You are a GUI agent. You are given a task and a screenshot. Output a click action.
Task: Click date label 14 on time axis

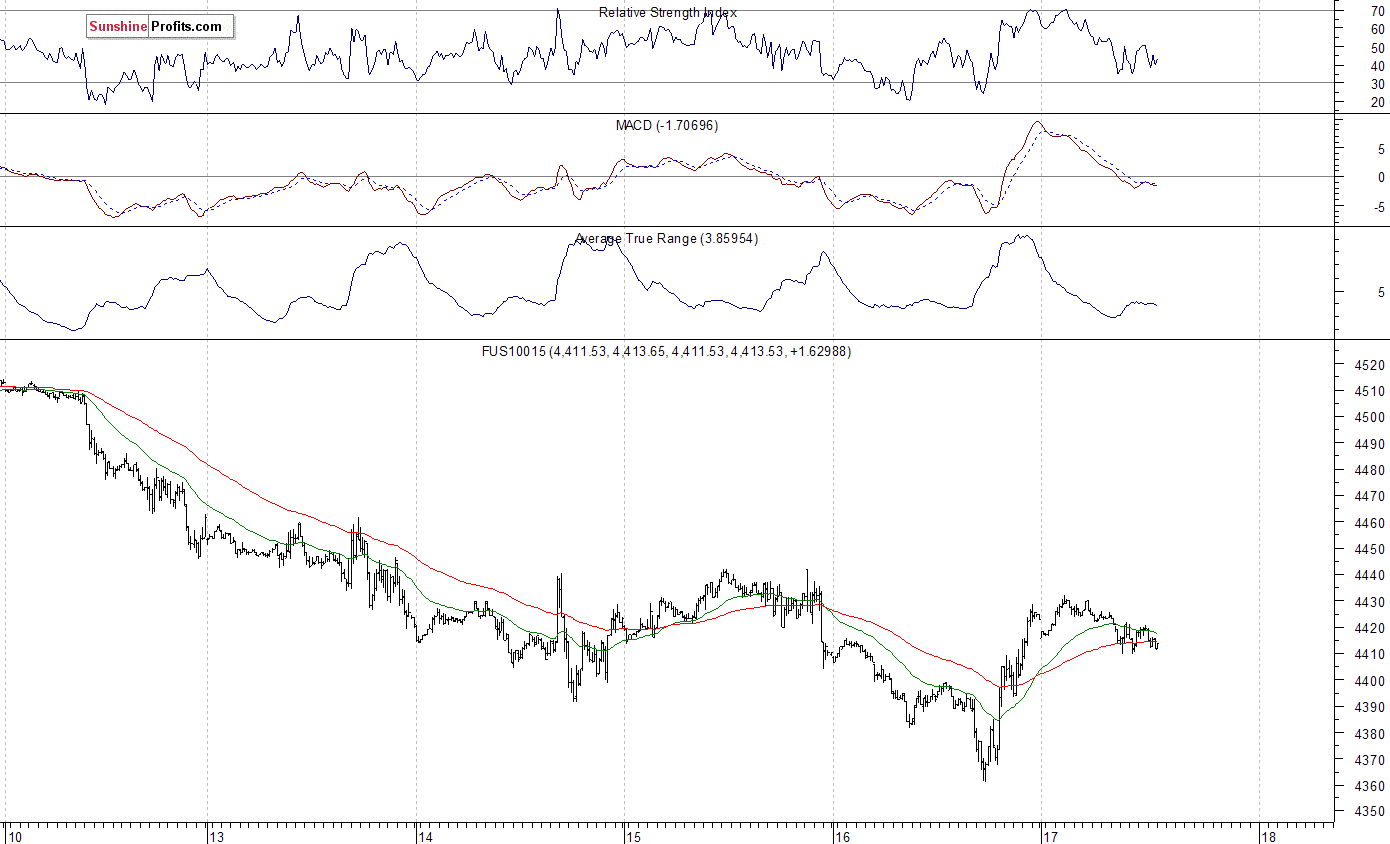(x=425, y=835)
